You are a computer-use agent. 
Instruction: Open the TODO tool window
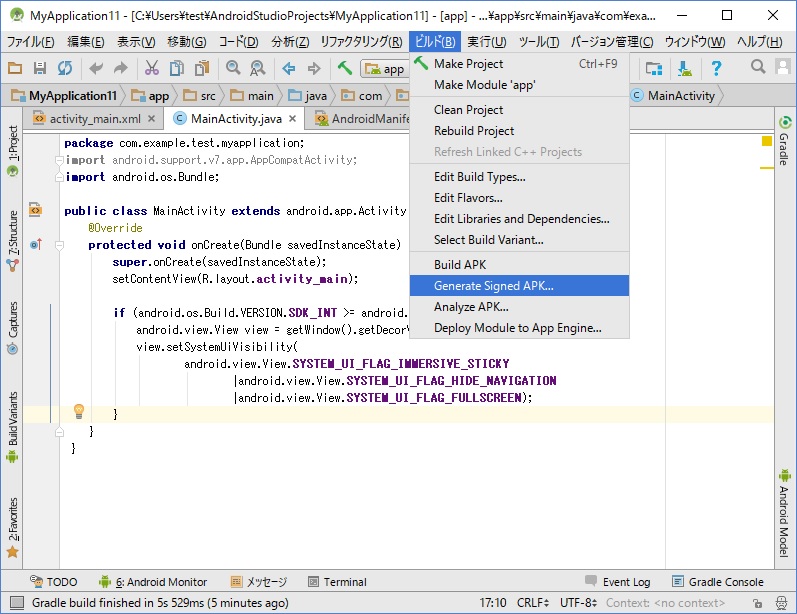coord(53,581)
